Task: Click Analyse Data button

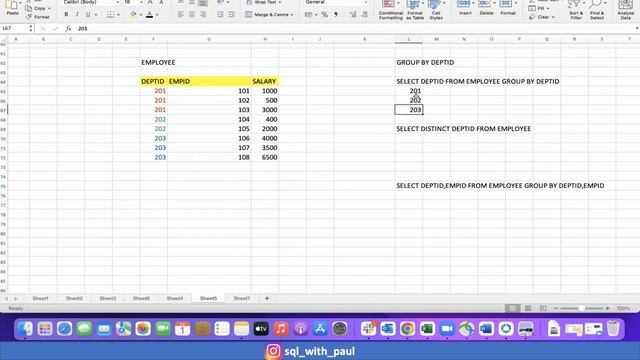Action: tap(626, 10)
